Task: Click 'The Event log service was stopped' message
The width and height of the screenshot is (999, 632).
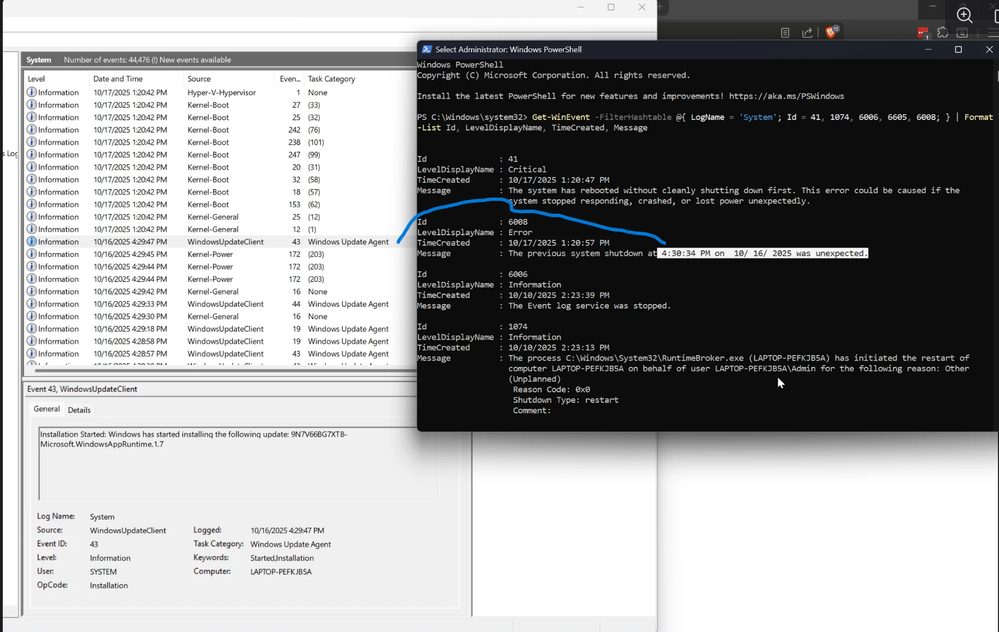Action: pos(589,306)
